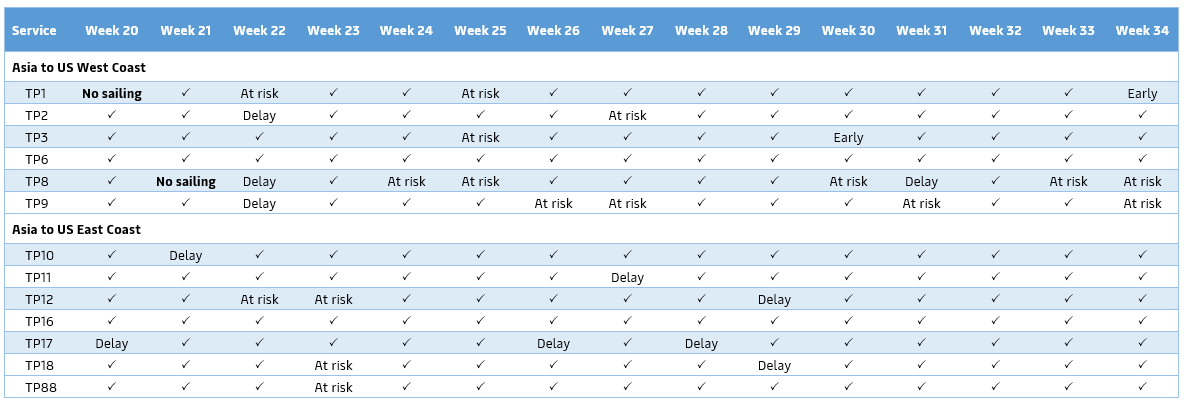
Task: Click the TP18 Delay cell in Week 29
Action: tap(774, 366)
